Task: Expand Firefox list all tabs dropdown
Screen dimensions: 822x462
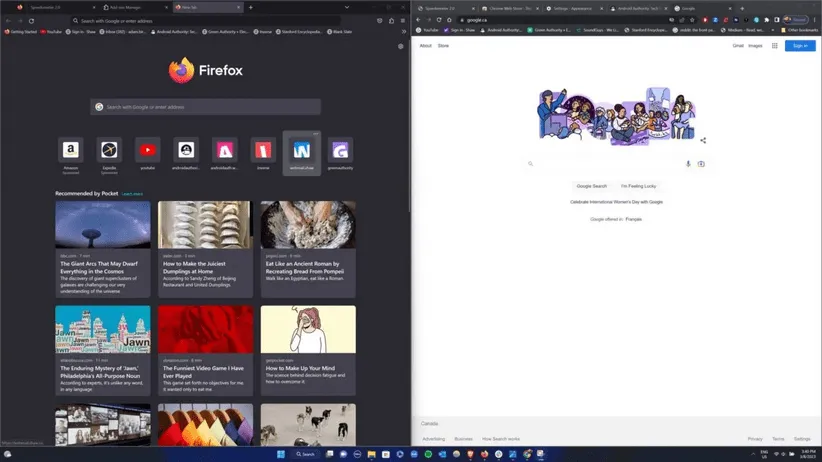Action: (x=402, y=7)
